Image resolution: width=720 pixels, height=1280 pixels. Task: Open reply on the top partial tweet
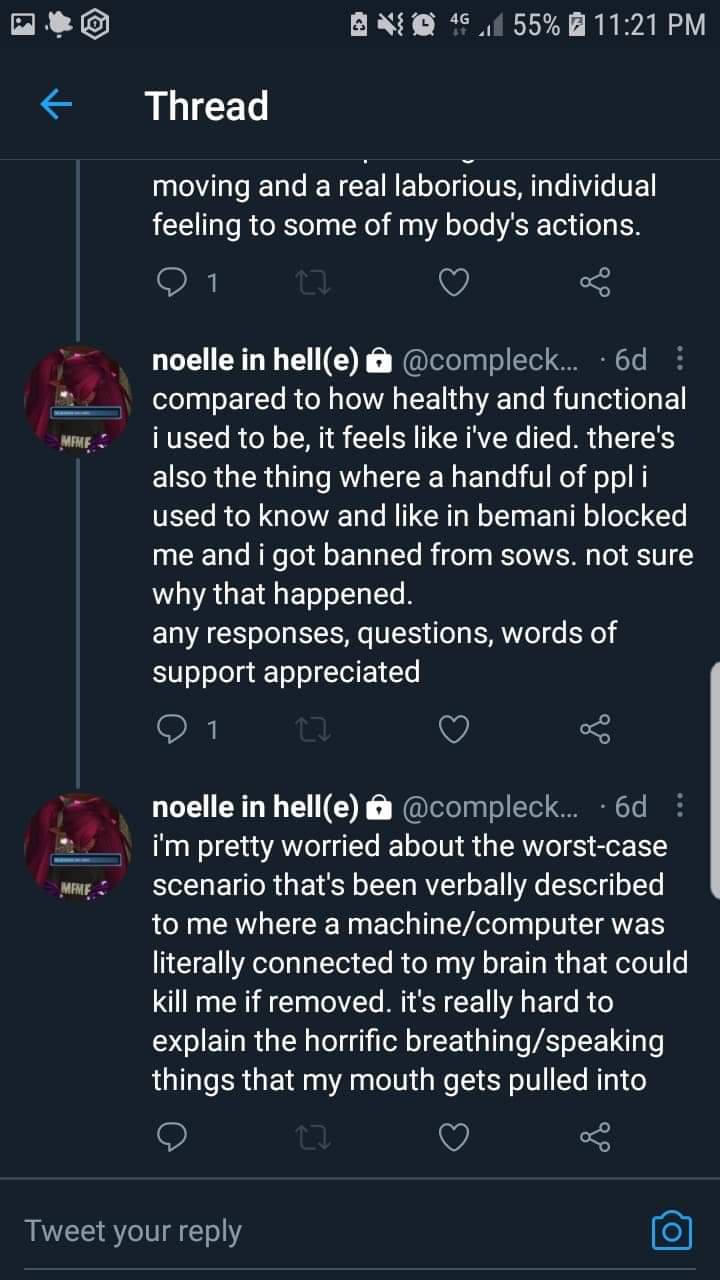172,284
